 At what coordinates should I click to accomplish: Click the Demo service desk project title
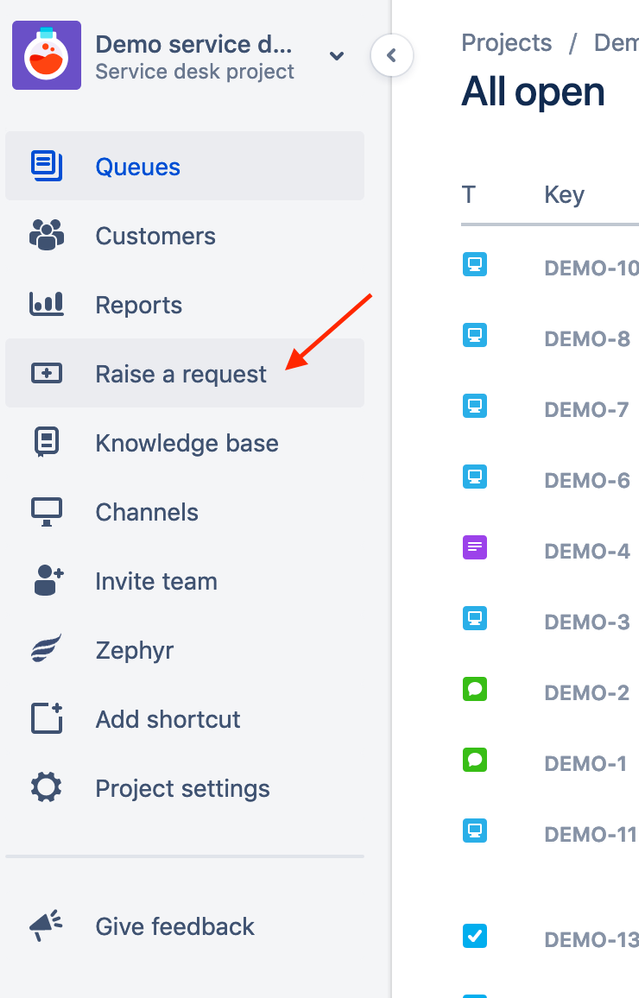(x=193, y=44)
